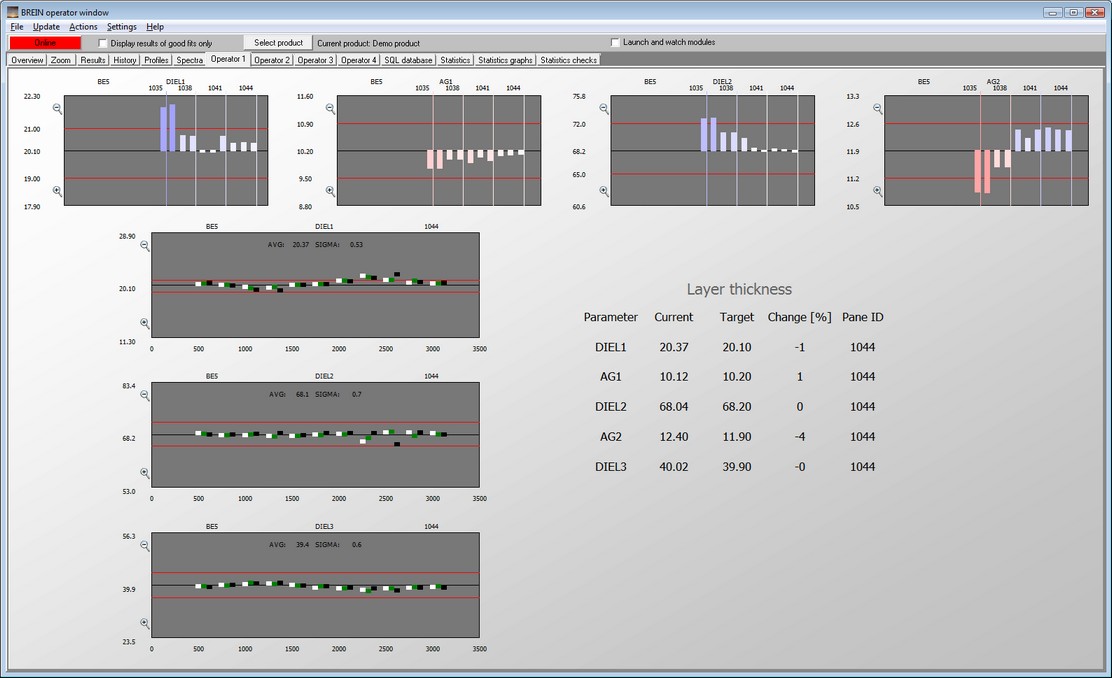Zoom in on the DIEL3 scatter plot
1112x678 pixels.
coord(144,623)
